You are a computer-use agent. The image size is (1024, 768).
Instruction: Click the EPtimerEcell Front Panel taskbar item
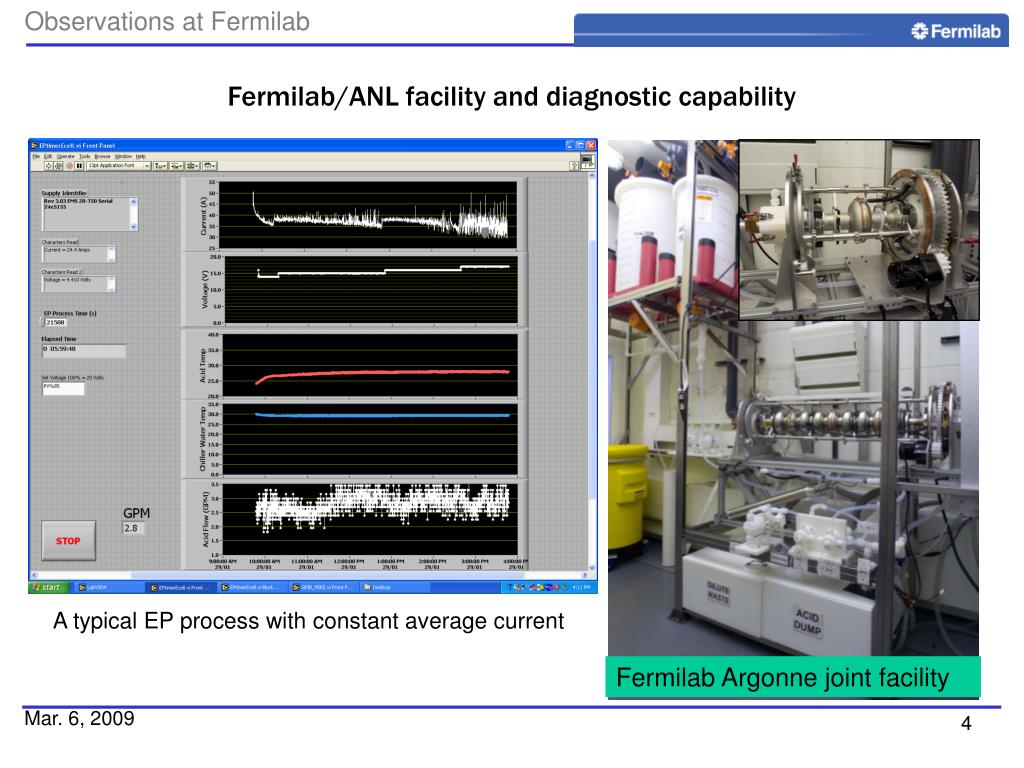(x=180, y=588)
